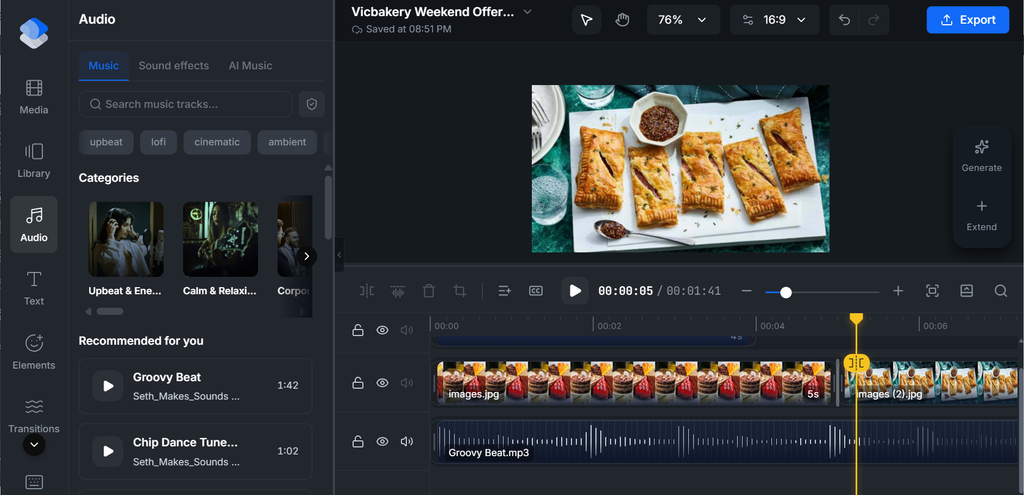Collapse the left panel handle

(x=339, y=256)
